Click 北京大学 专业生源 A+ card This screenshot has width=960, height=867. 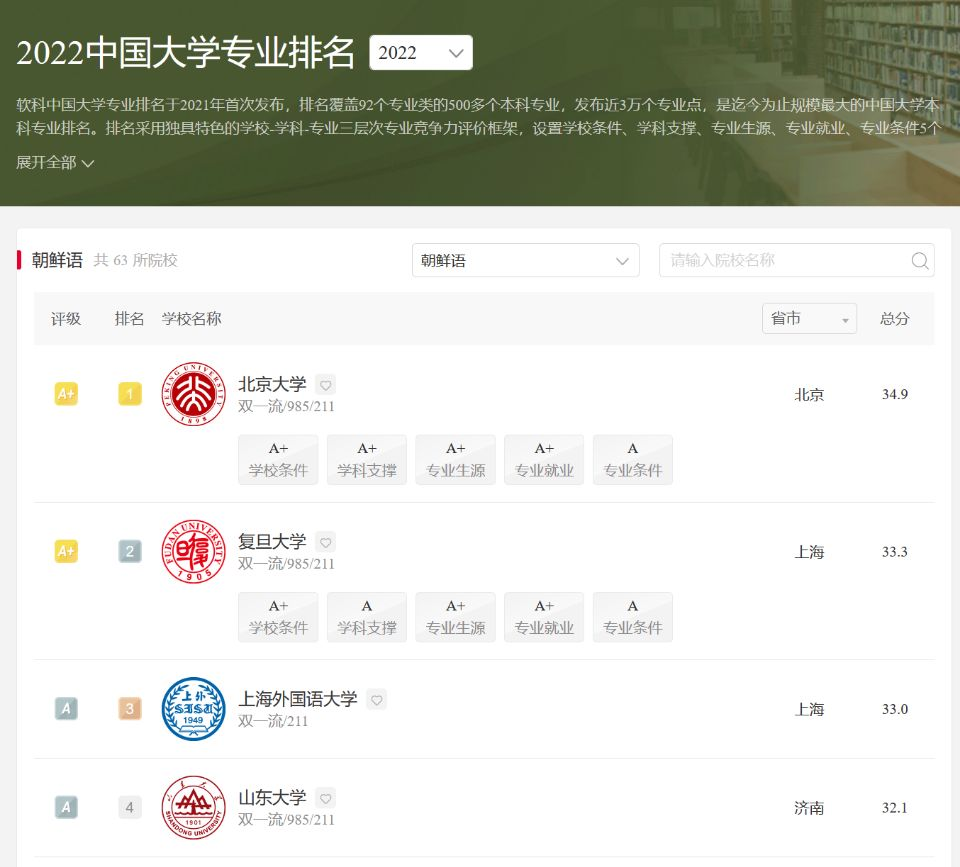point(456,460)
